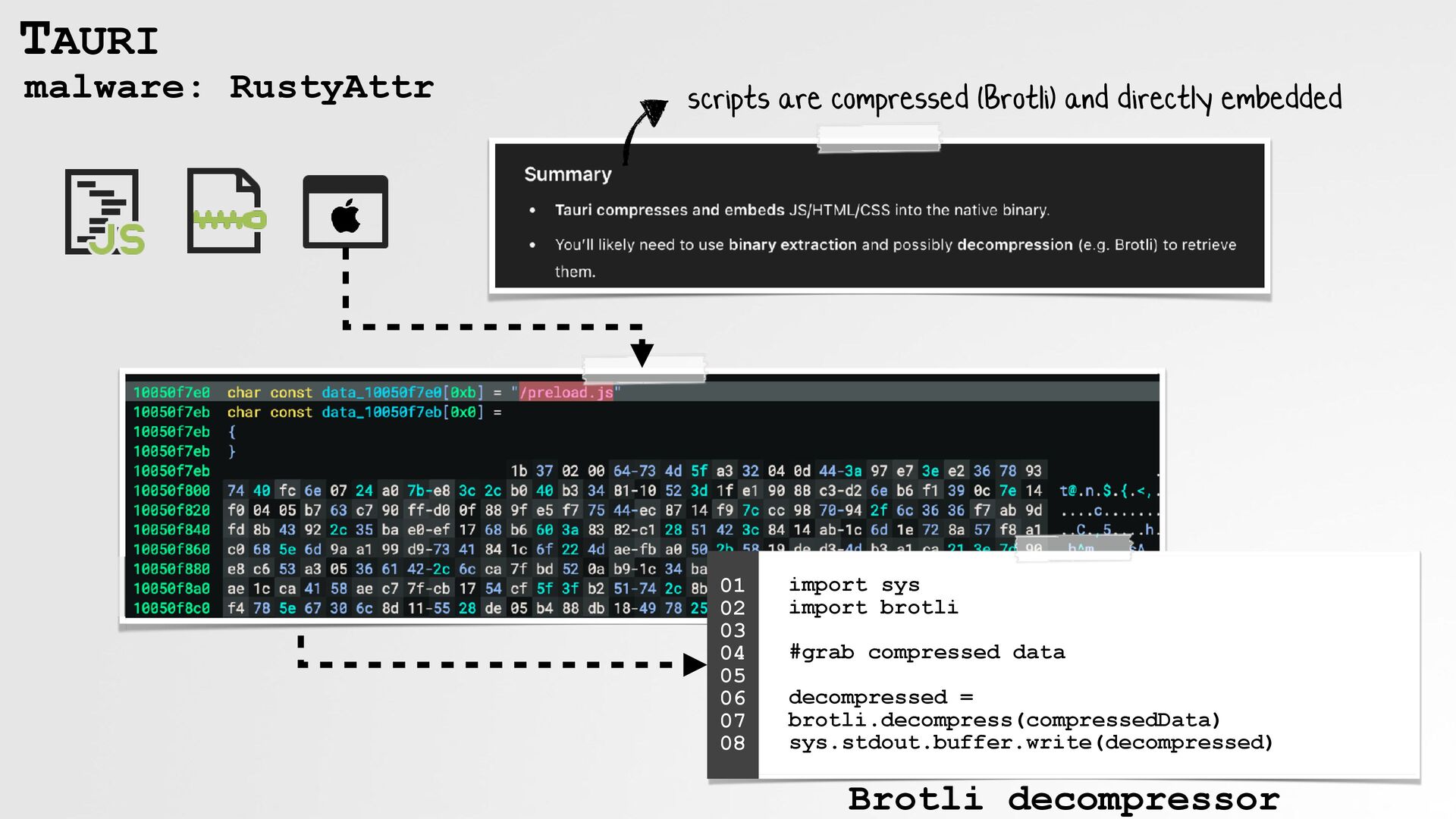The height and width of the screenshot is (819, 1456).
Task: Click address 10050f840 in the hex dump
Action: coord(171,529)
